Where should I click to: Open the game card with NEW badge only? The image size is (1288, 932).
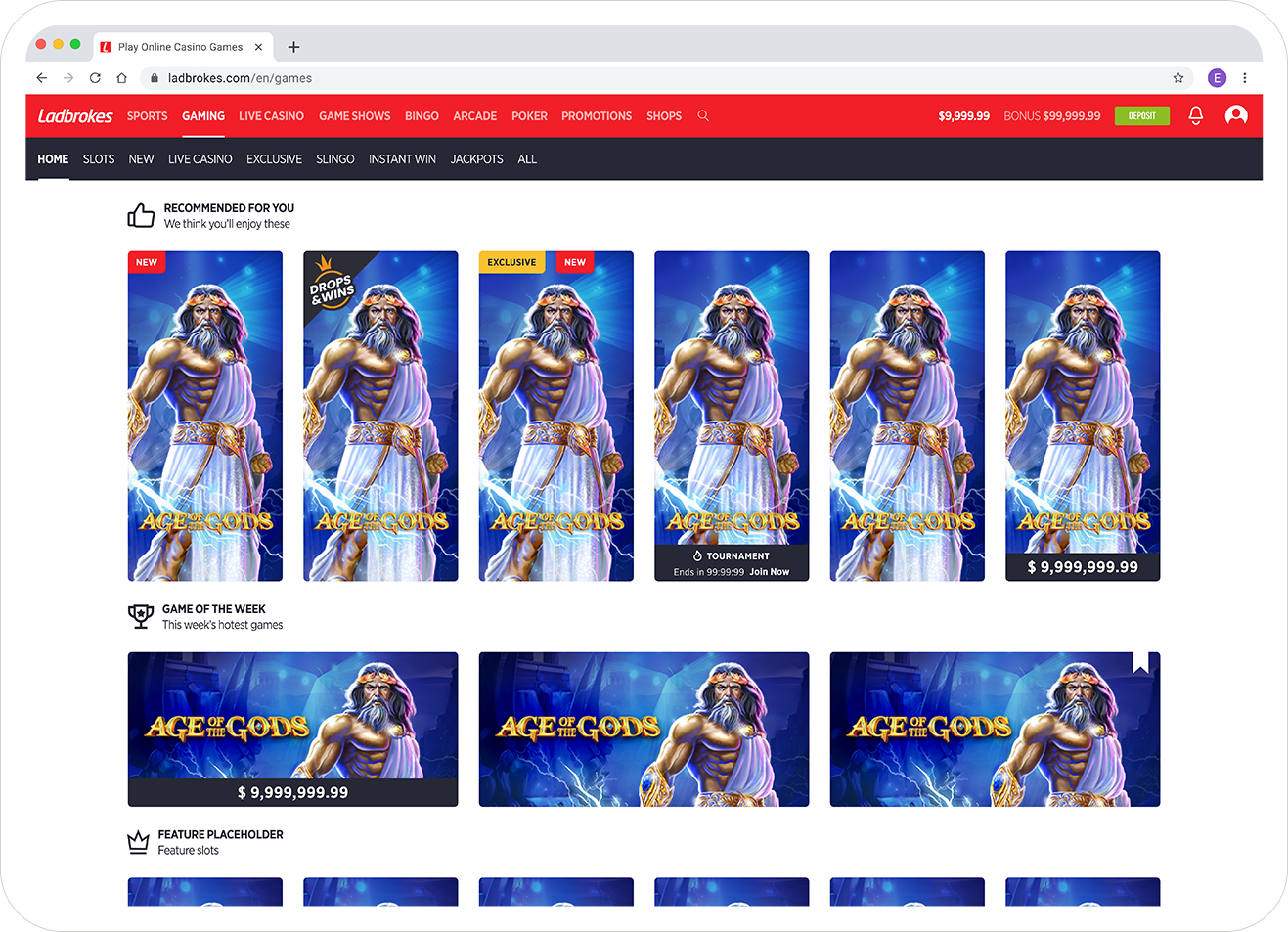click(205, 417)
